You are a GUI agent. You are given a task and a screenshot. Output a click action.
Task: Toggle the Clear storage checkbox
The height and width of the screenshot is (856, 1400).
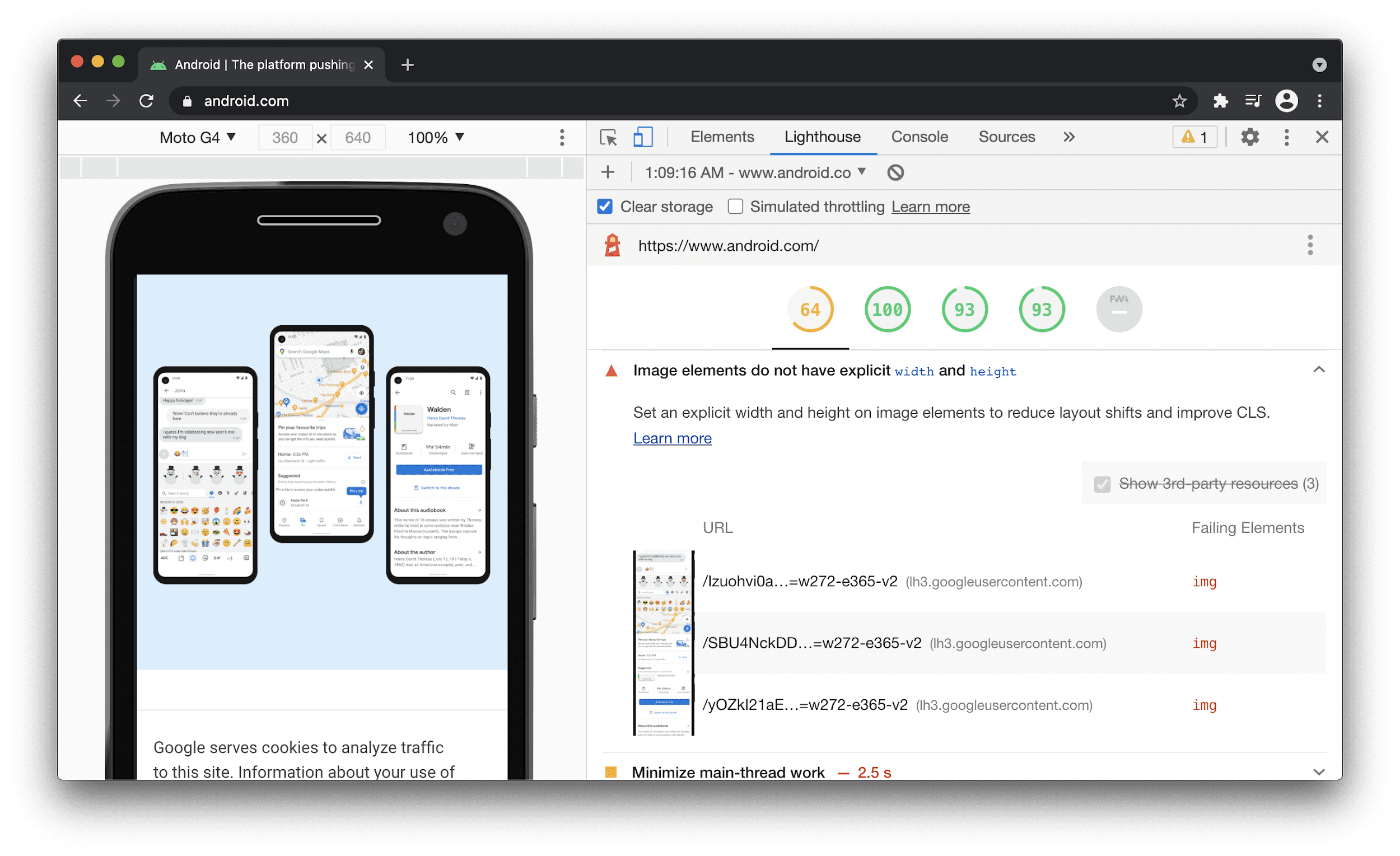(605, 207)
